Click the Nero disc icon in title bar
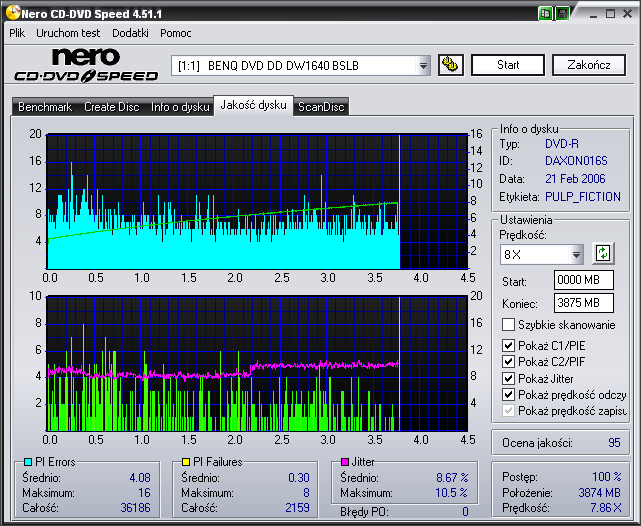Image resolution: width=641 pixels, height=526 pixels. click(x=13, y=13)
